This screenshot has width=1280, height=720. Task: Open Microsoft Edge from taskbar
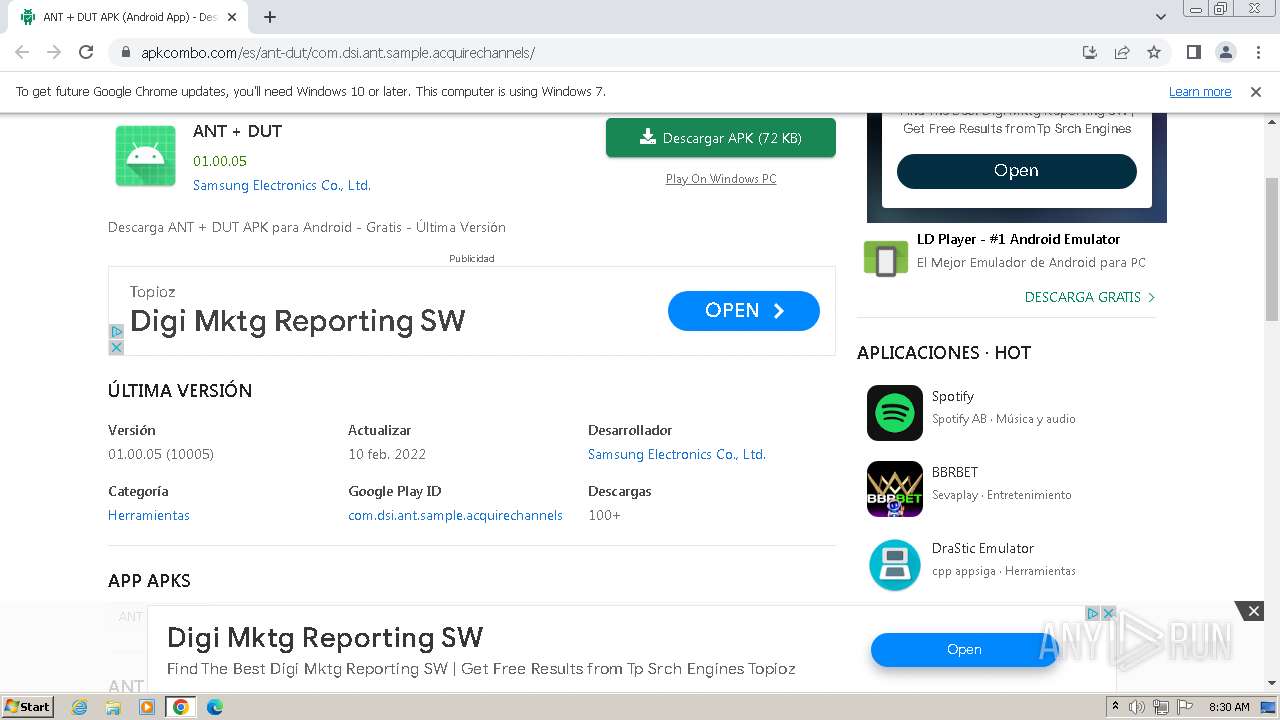click(x=215, y=707)
